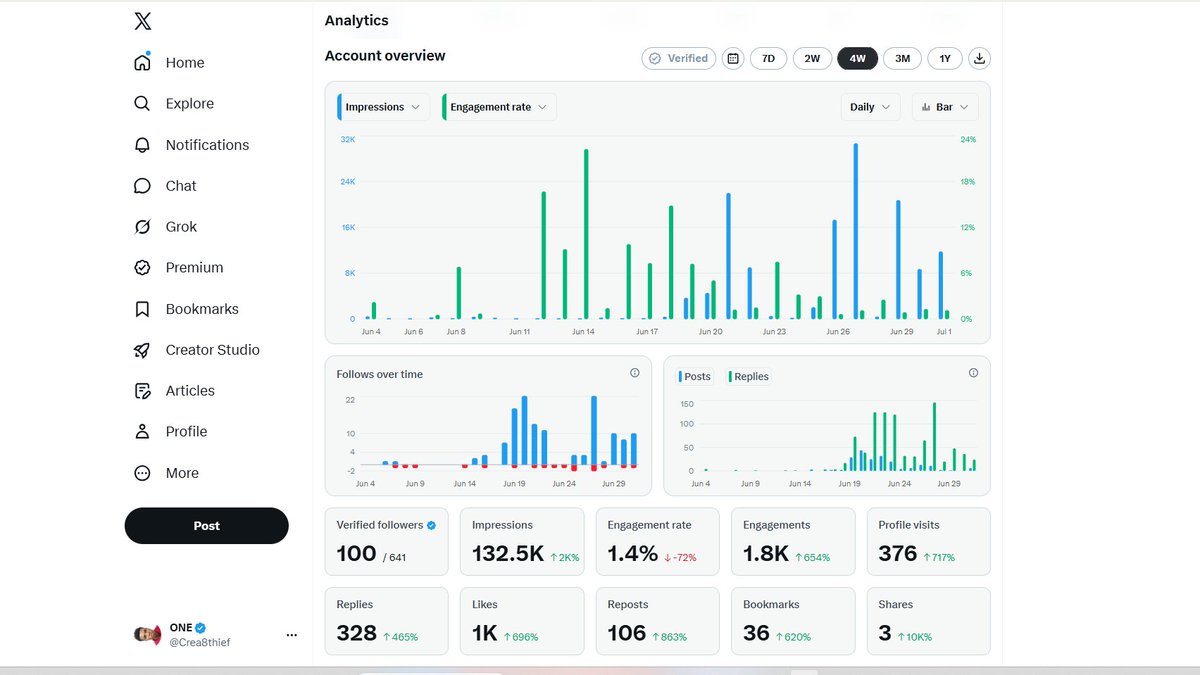Open Premium badge icon in sidebar
Image resolution: width=1200 pixels, height=675 pixels.
pos(142,268)
